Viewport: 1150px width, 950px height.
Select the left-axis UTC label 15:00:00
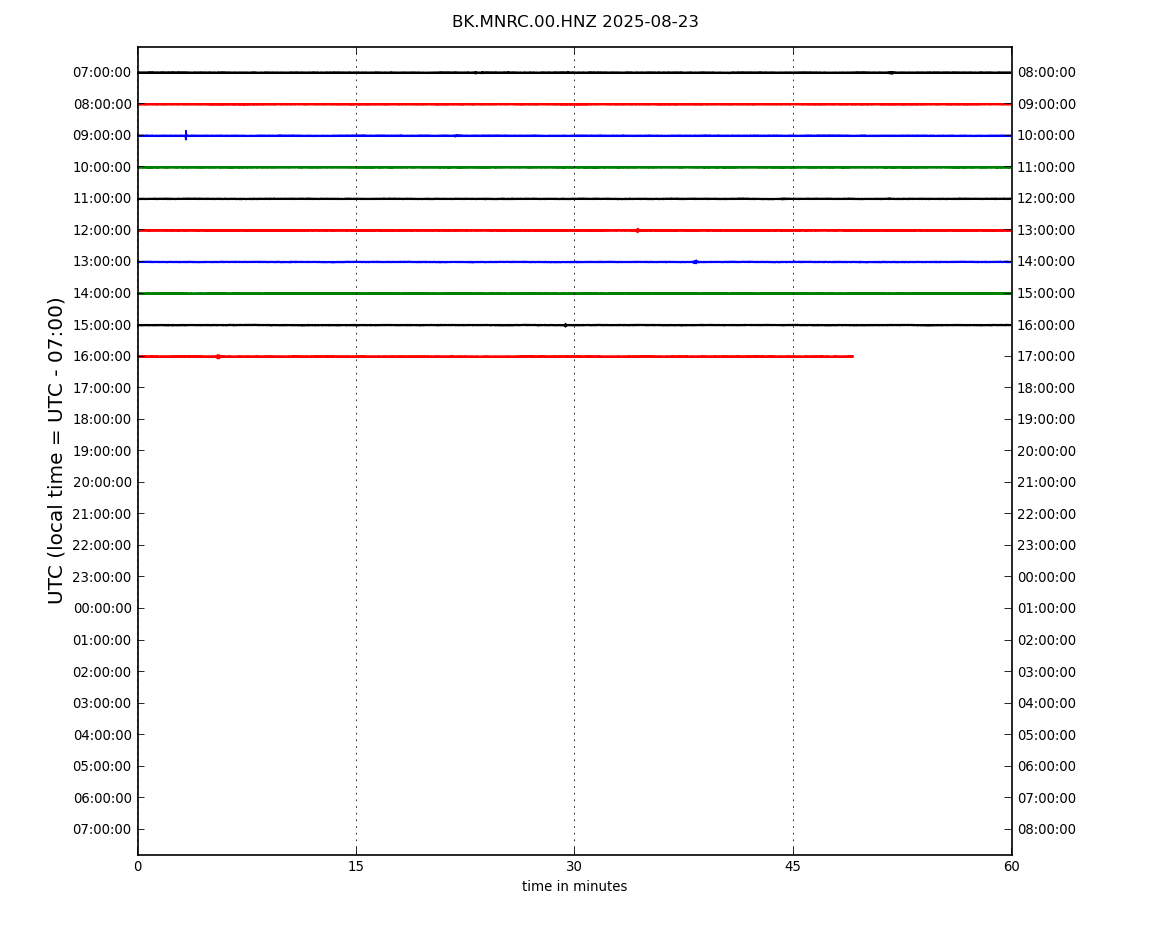(102, 325)
